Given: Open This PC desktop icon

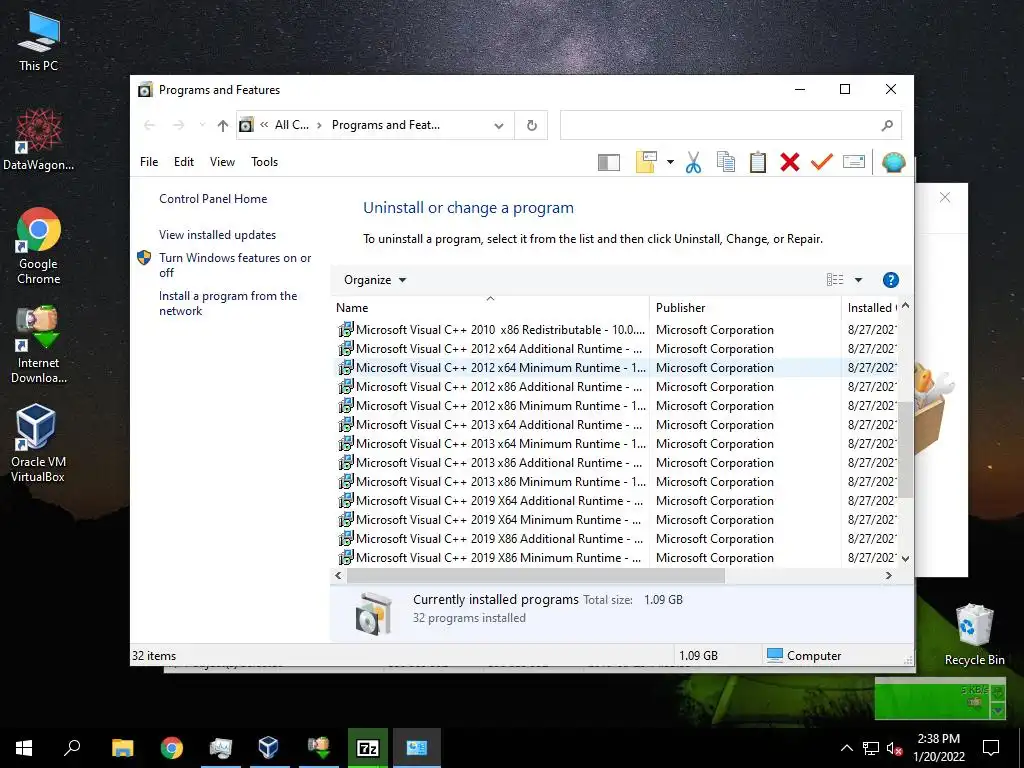Looking at the screenshot, I should tap(39, 41).
